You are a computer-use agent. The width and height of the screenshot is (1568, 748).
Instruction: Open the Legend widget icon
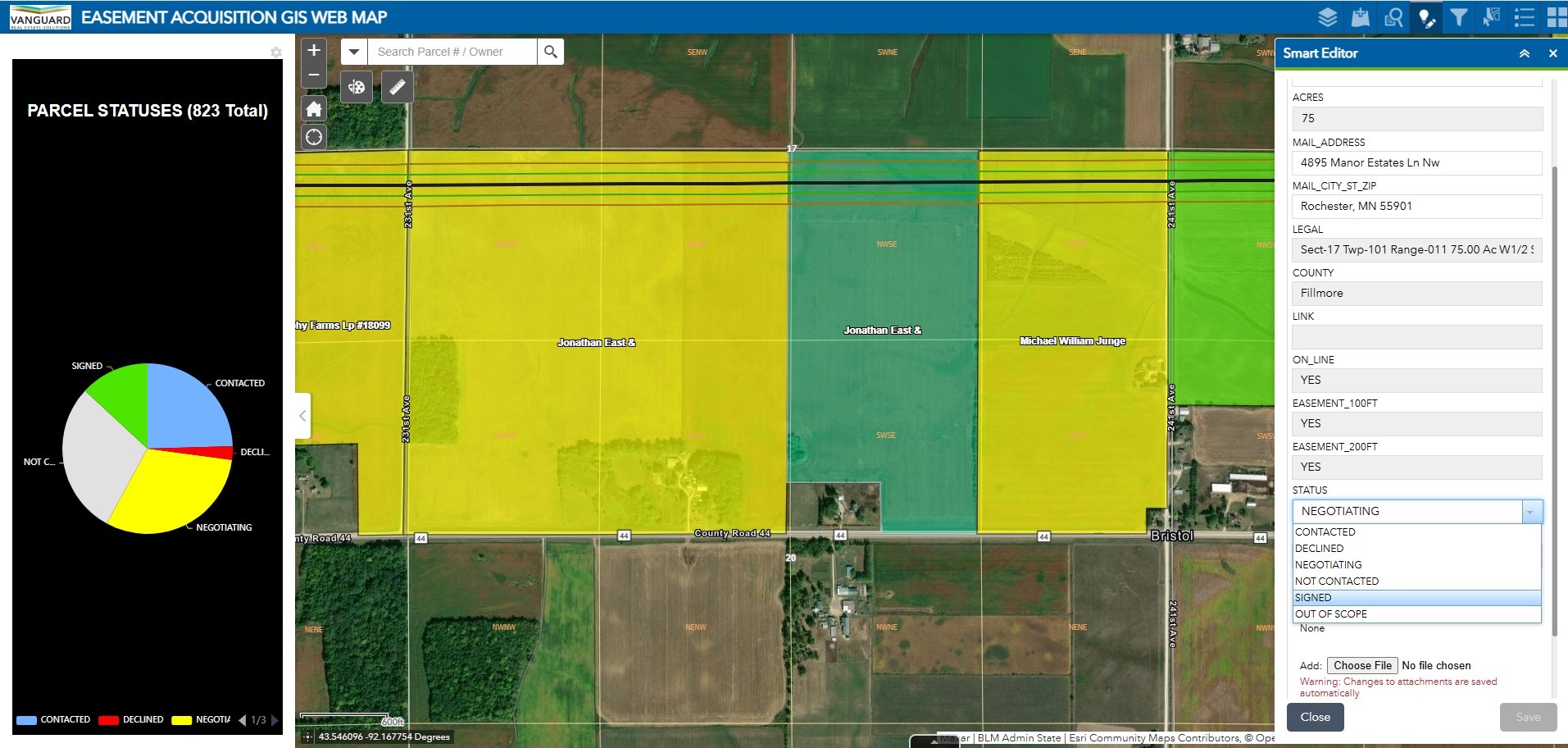coord(1525,17)
